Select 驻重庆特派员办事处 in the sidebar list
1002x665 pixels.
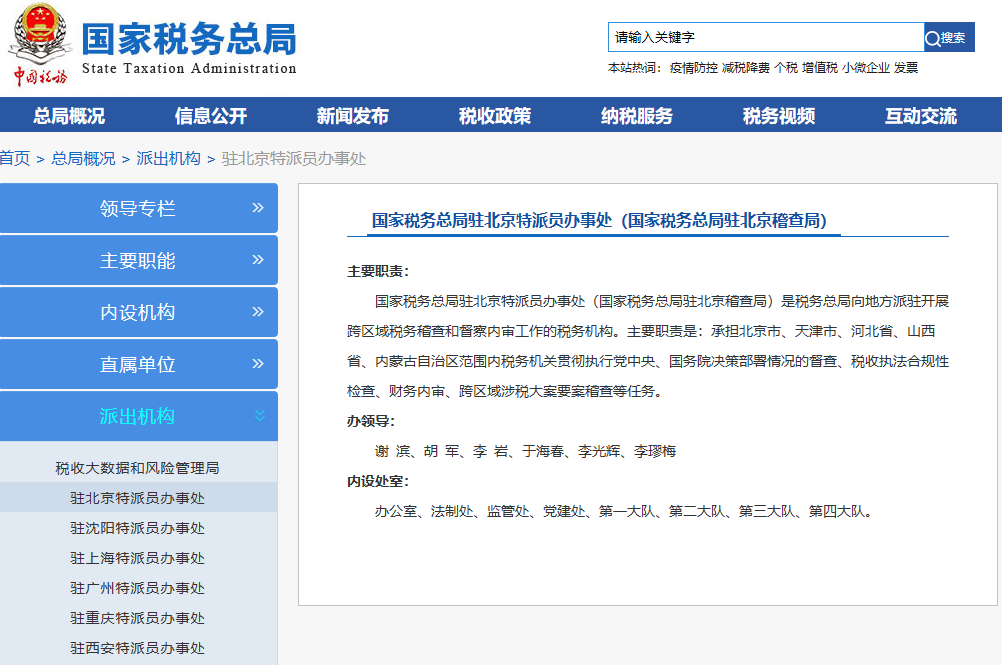137,618
